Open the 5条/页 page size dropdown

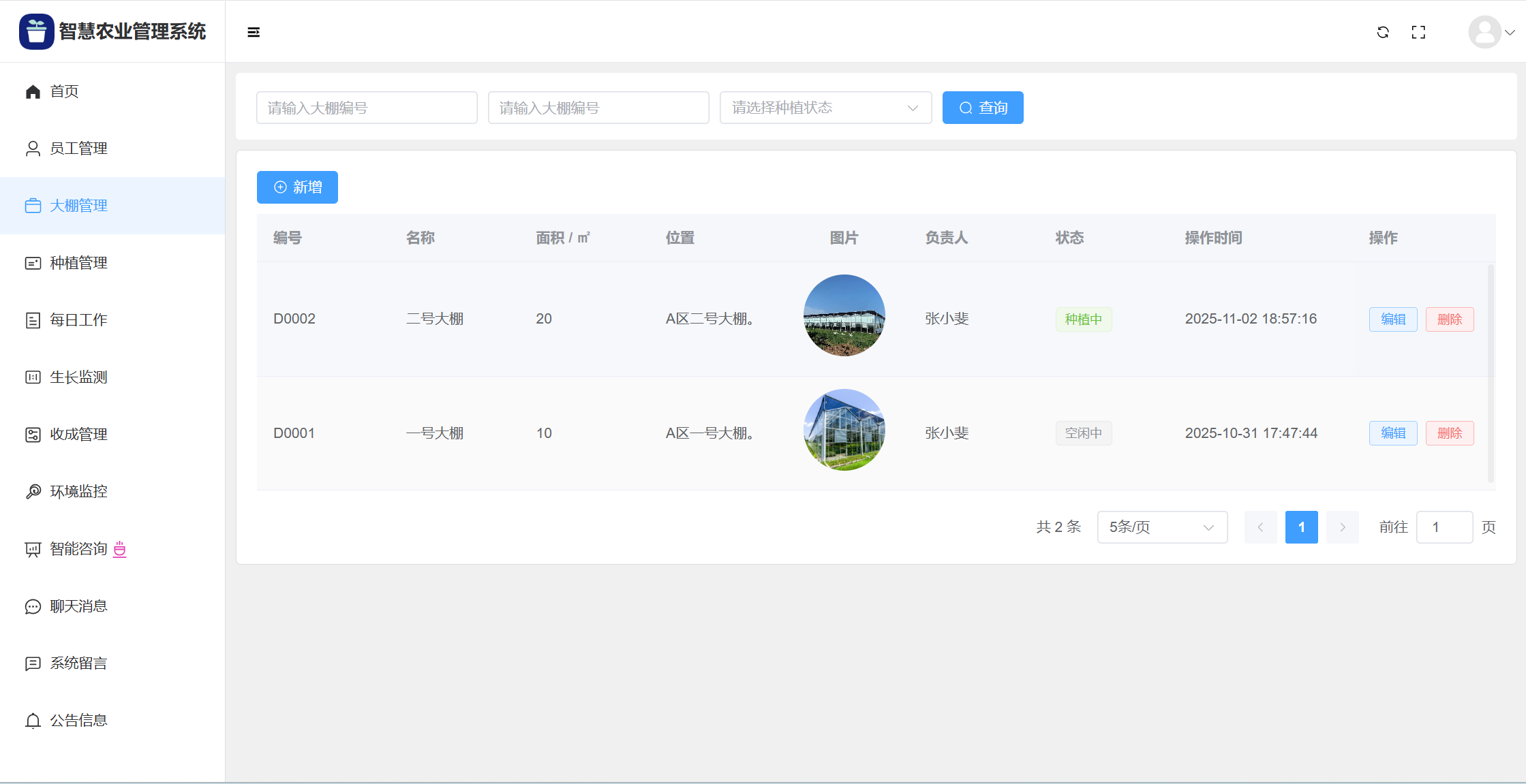[1162, 527]
